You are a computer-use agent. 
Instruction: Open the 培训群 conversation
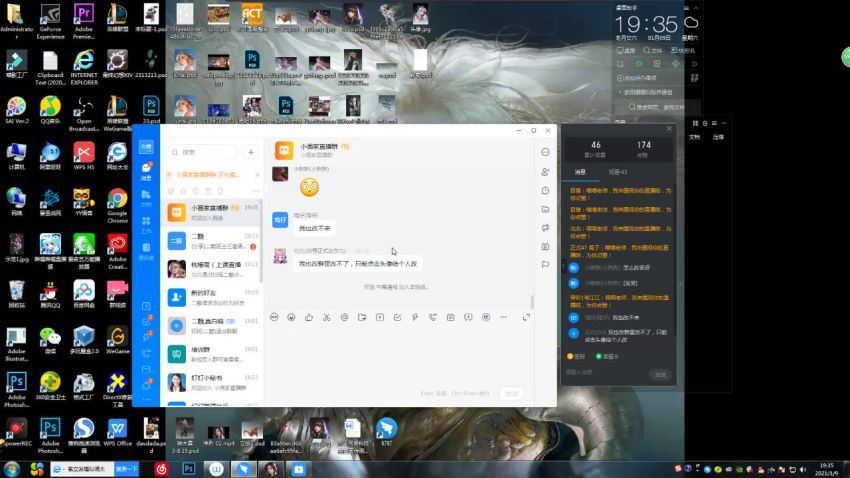(x=212, y=354)
